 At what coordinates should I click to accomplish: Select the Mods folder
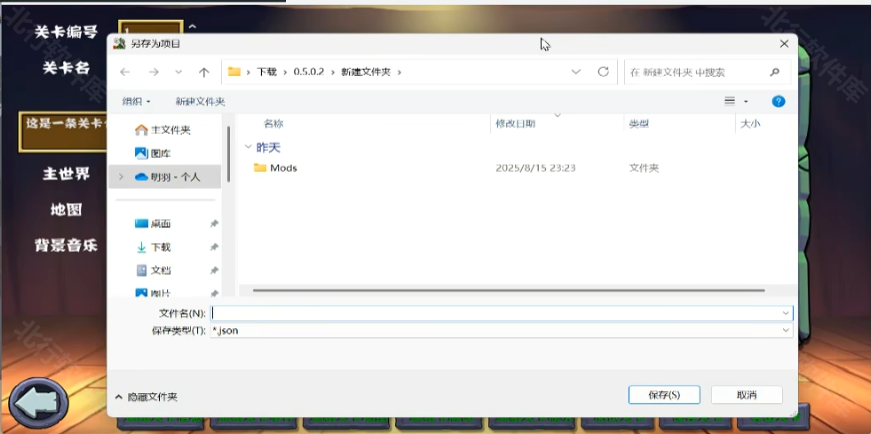(283, 168)
